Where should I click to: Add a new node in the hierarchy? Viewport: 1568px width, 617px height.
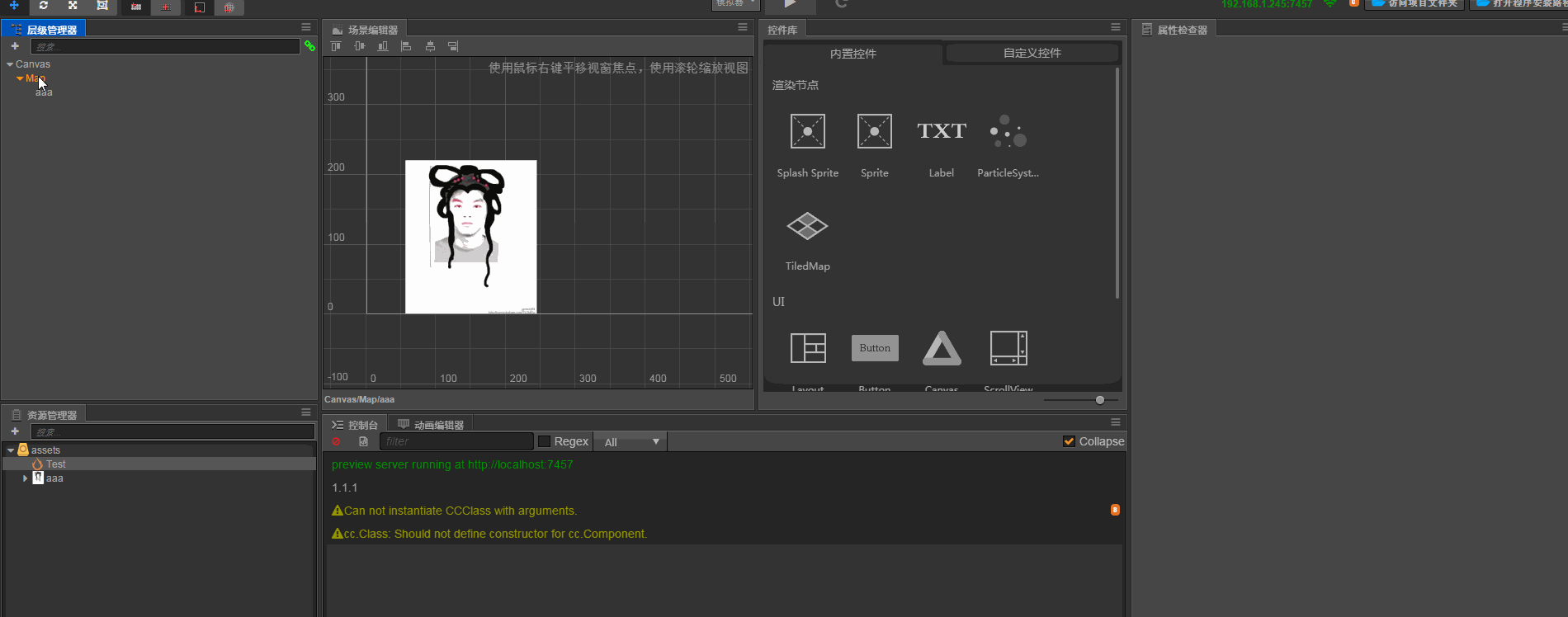pos(15,46)
